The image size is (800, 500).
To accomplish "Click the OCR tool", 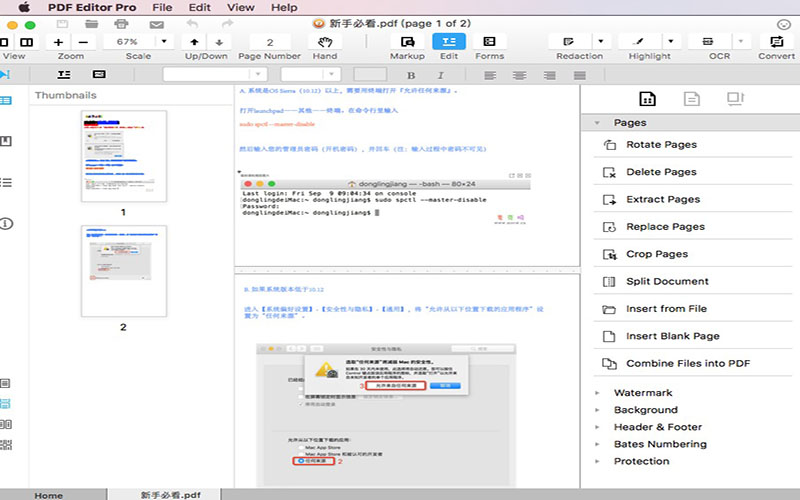I will [708, 42].
